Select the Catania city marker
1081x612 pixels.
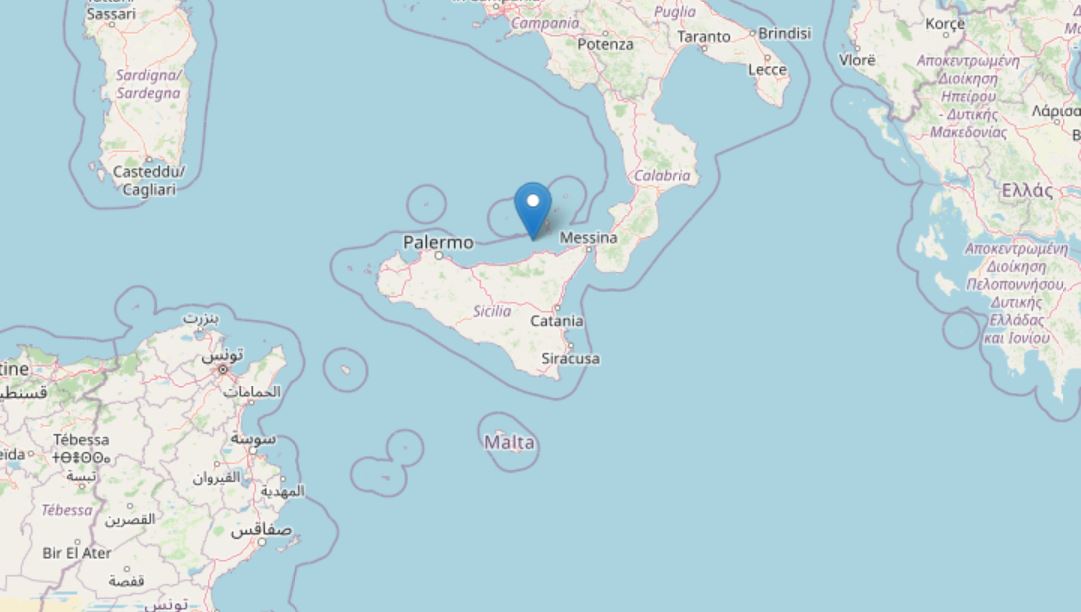click(558, 308)
